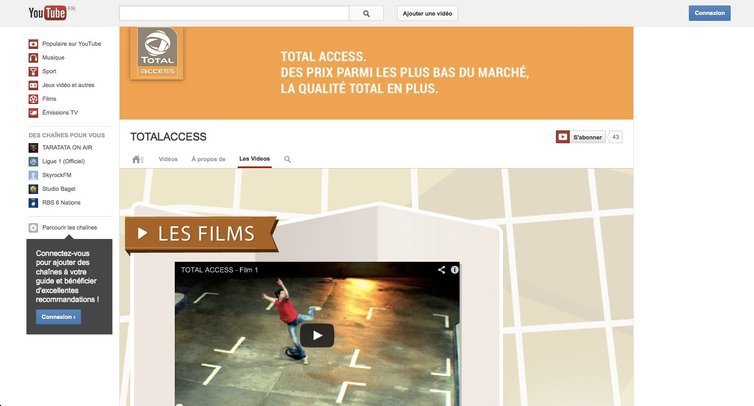The height and width of the screenshot is (406, 754).
Task: Open Musique category in sidebar
Action: [54, 58]
